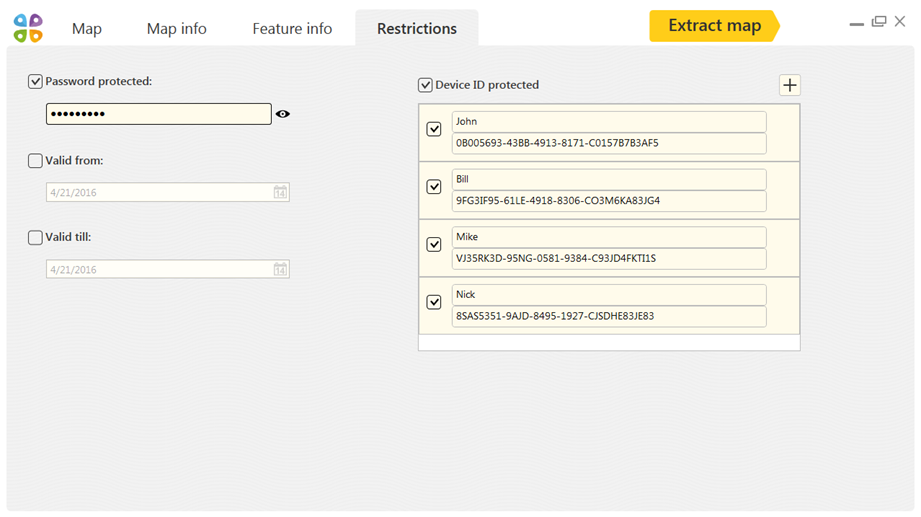
Task: Go to the Map info tab
Action: 177,28
